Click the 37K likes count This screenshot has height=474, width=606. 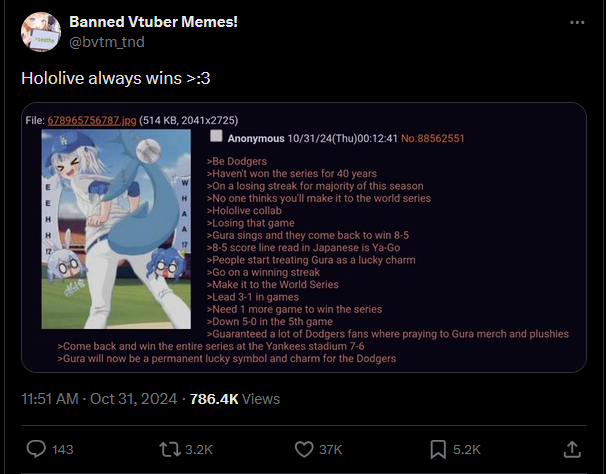(x=331, y=450)
